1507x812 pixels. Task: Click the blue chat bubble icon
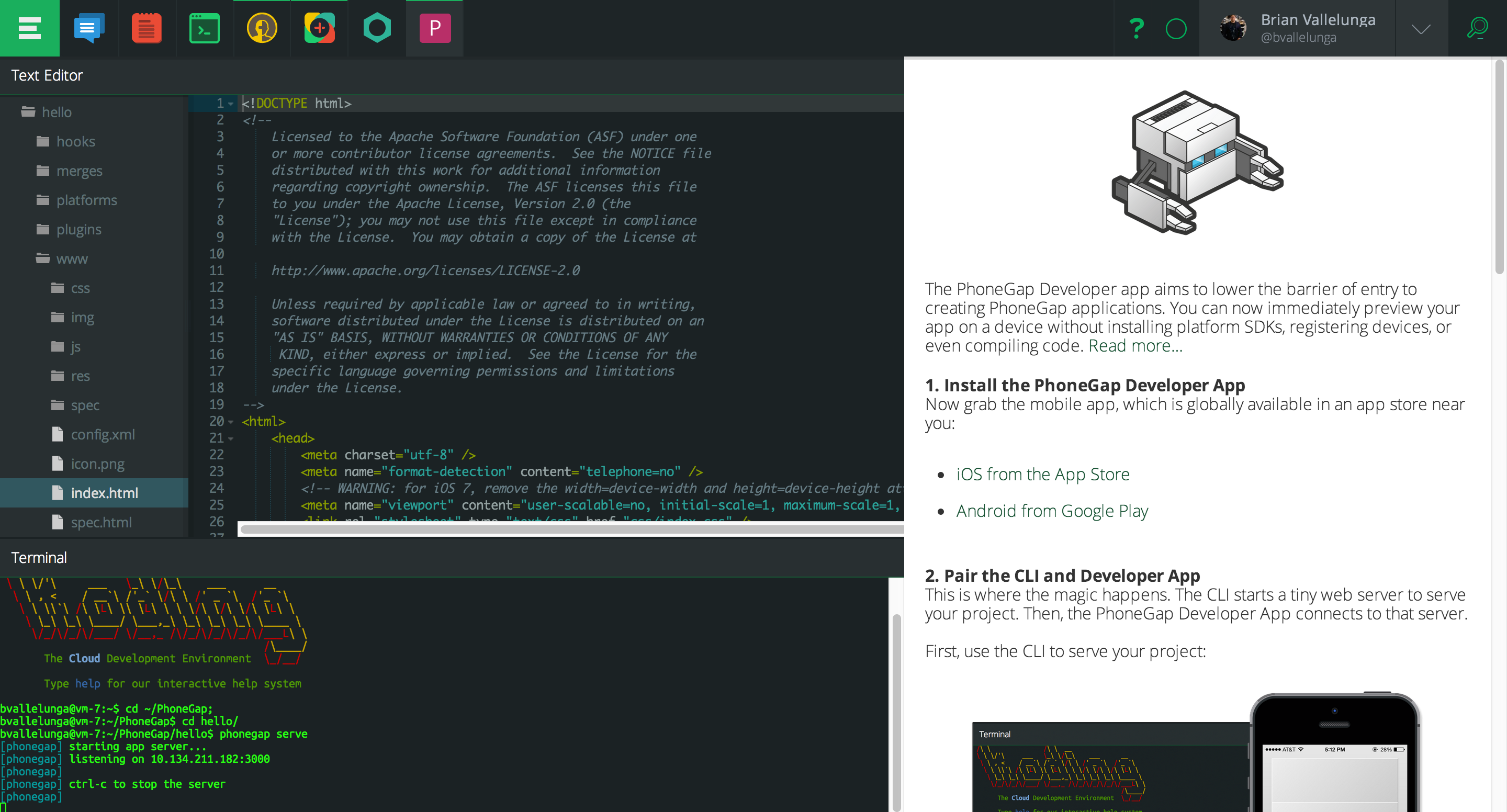coord(89,28)
